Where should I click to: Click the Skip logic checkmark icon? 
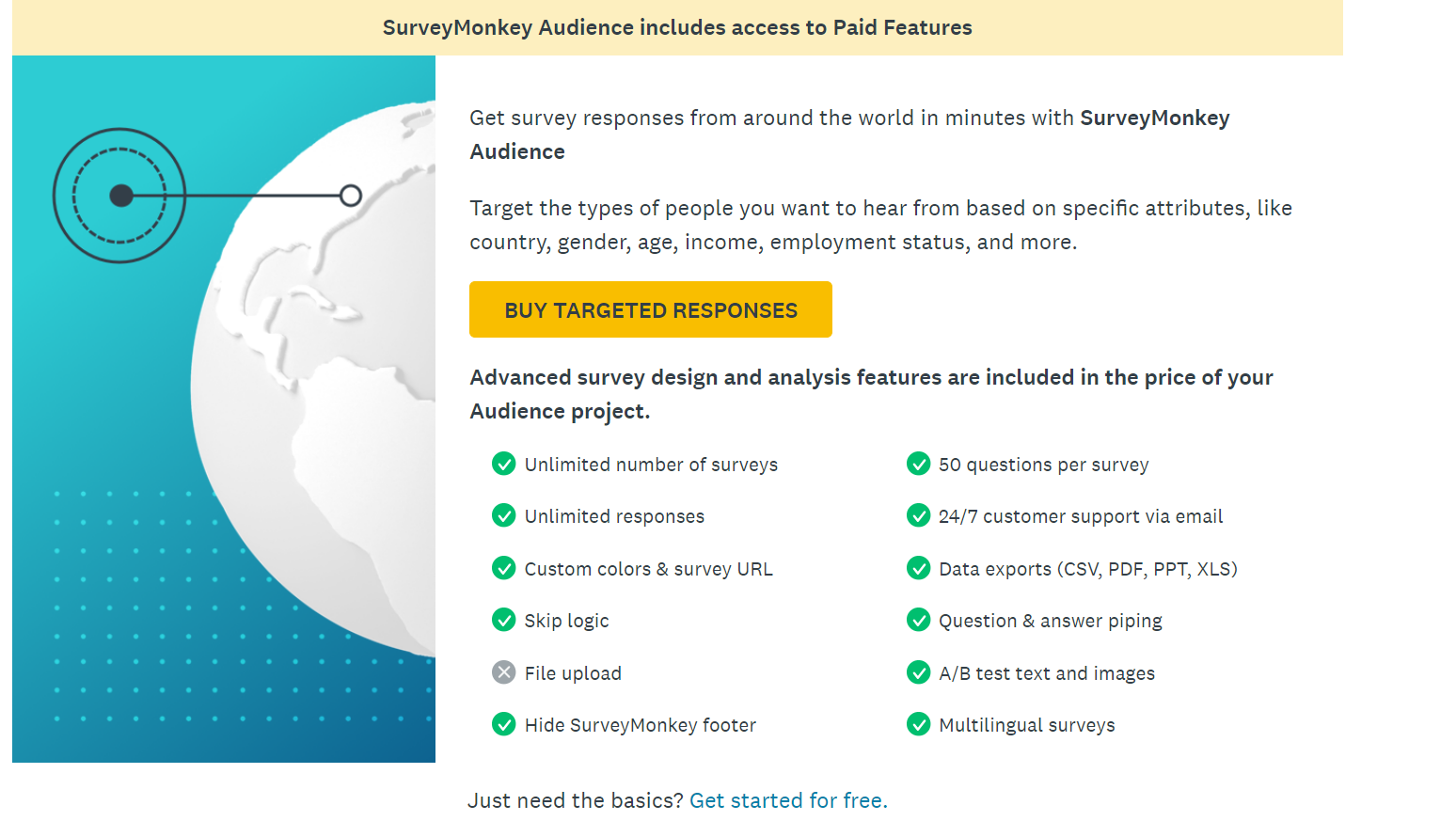click(504, 620)
